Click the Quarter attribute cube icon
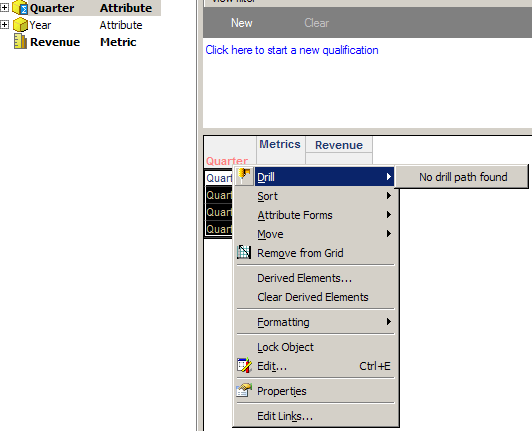The width and height of the screenshot is (532, 431). tap(20, 7)
